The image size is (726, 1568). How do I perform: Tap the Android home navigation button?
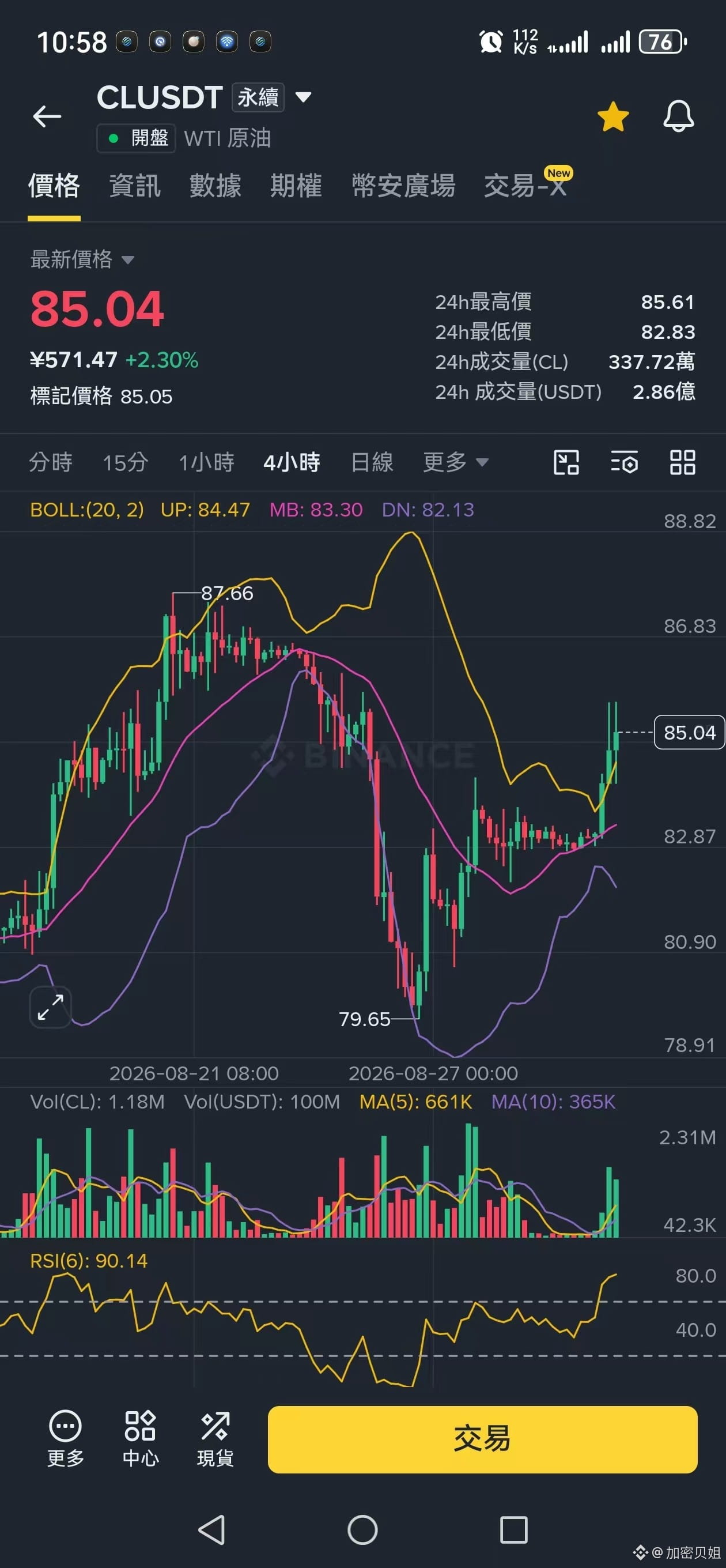click(362, 1529)
